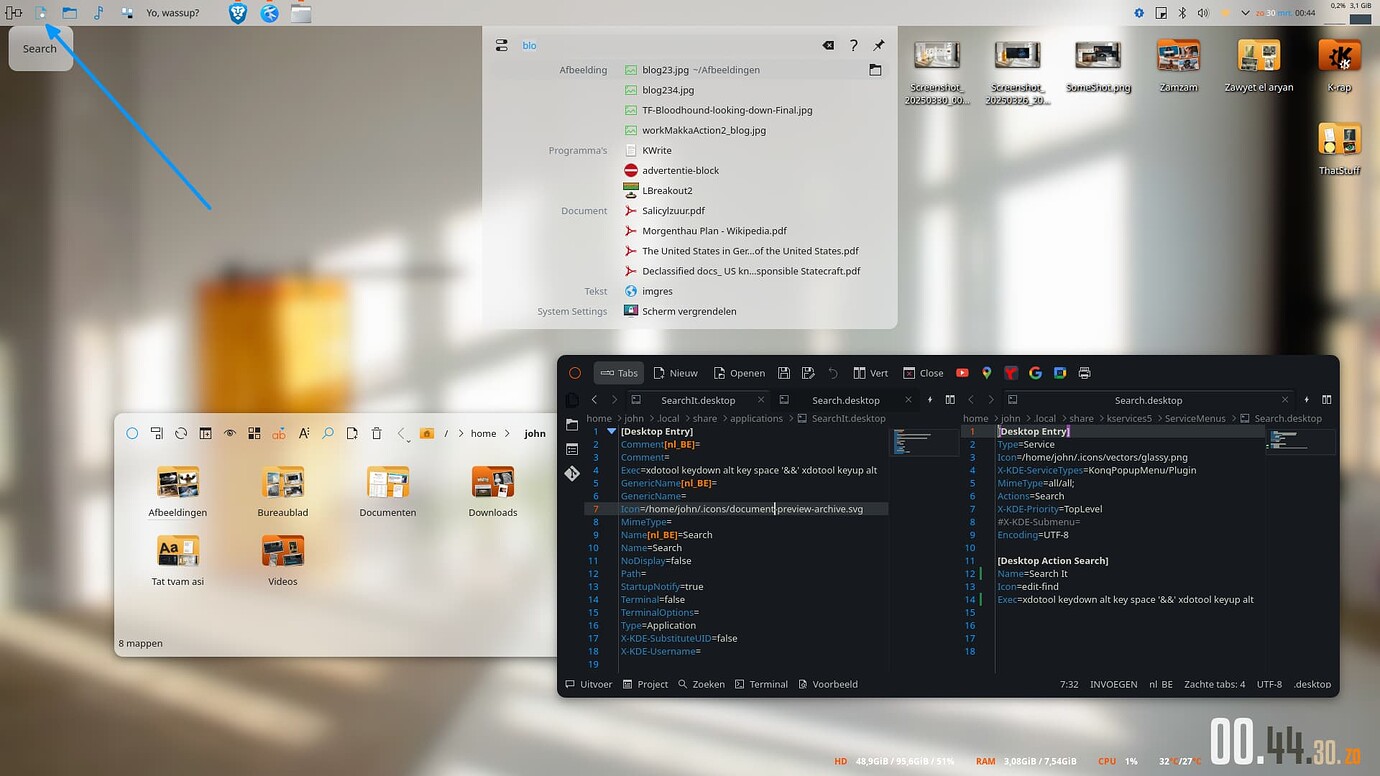1380x776 pixels.
Task: Click the Google Maps pin icon in Kate toolbar
Action: pos(986,373)
